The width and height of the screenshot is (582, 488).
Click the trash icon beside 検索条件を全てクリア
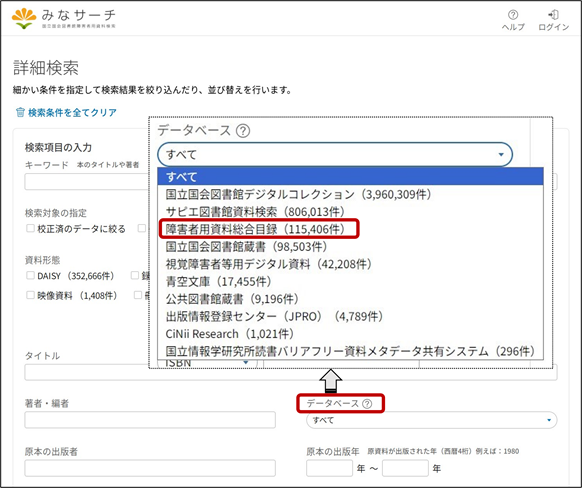(20, 112)
